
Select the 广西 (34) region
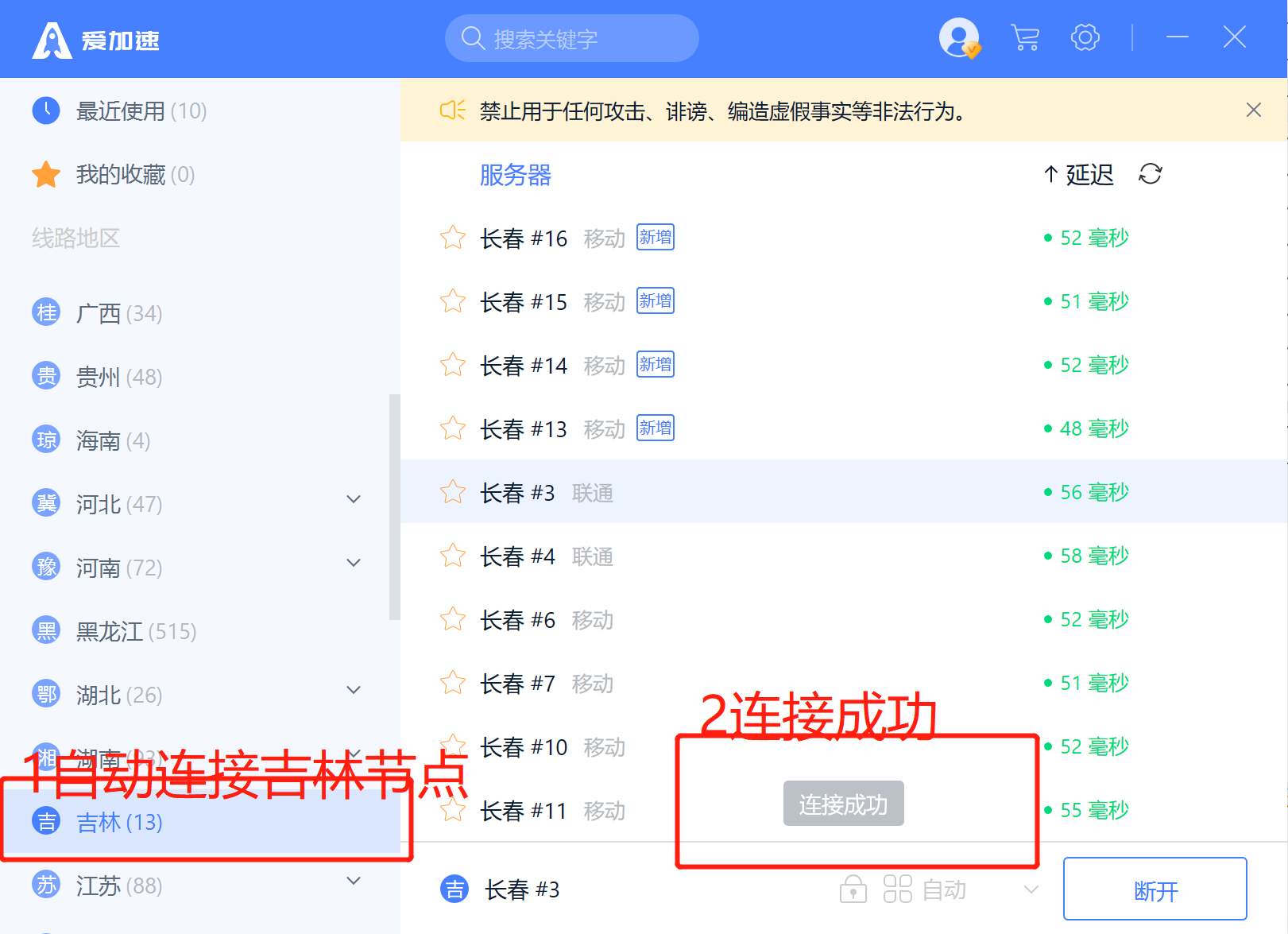click(x=195, y=313)
